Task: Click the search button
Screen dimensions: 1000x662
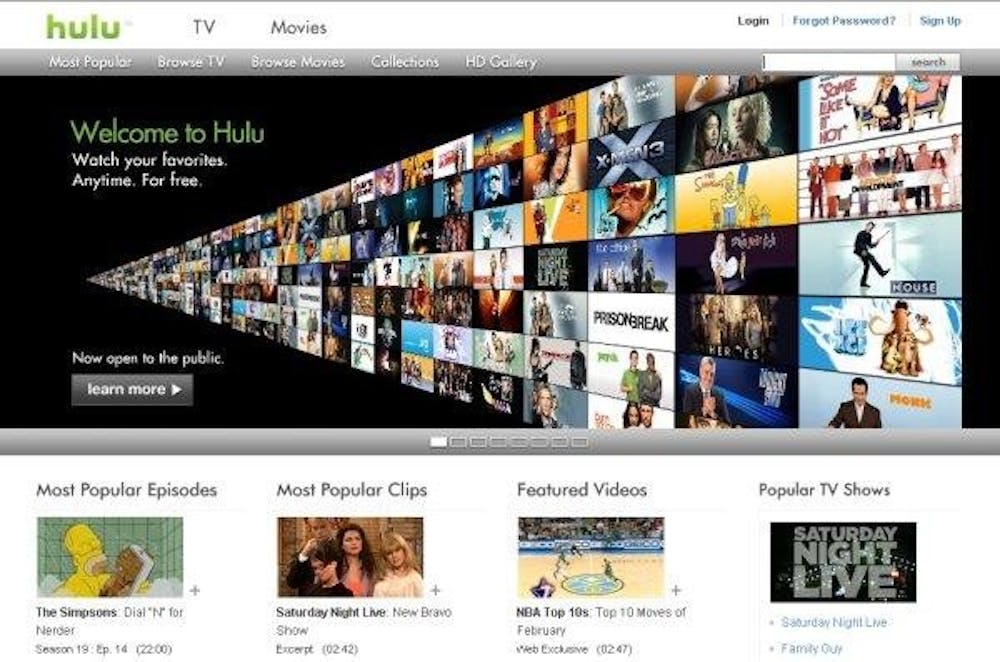Action: pyautogui.click(x=928, y=62)
